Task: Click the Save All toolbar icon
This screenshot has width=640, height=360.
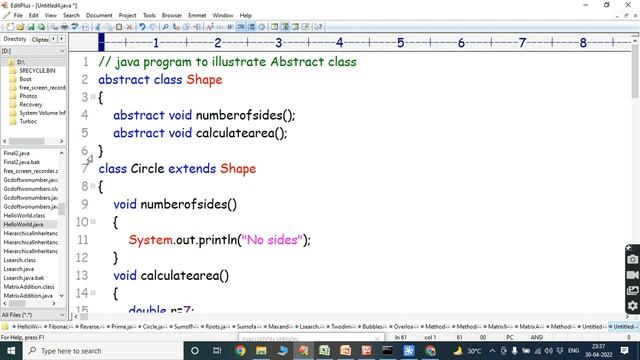Action: coord(41,27)
